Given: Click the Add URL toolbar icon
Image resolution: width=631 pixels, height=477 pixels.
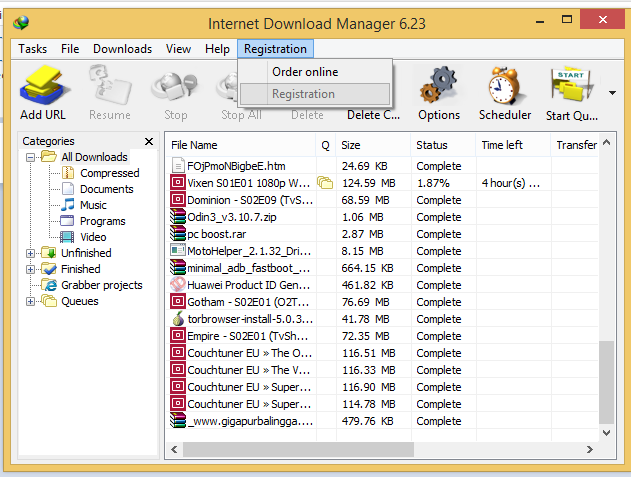Looking at the screenshot, I should pos(43,86).
